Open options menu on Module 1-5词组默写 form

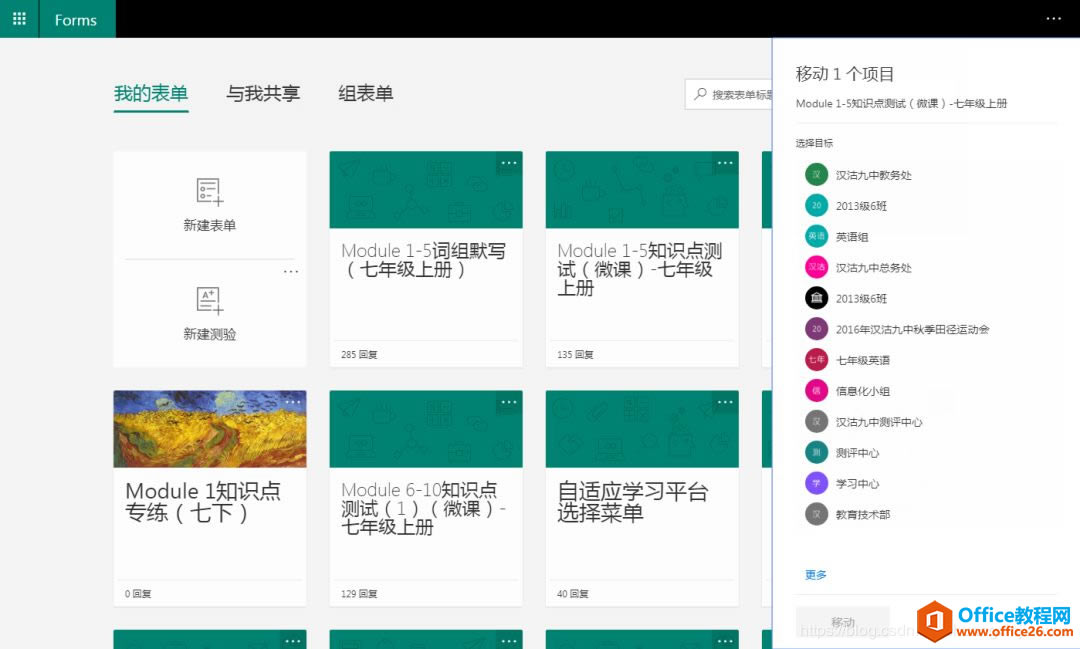[509, 163]
